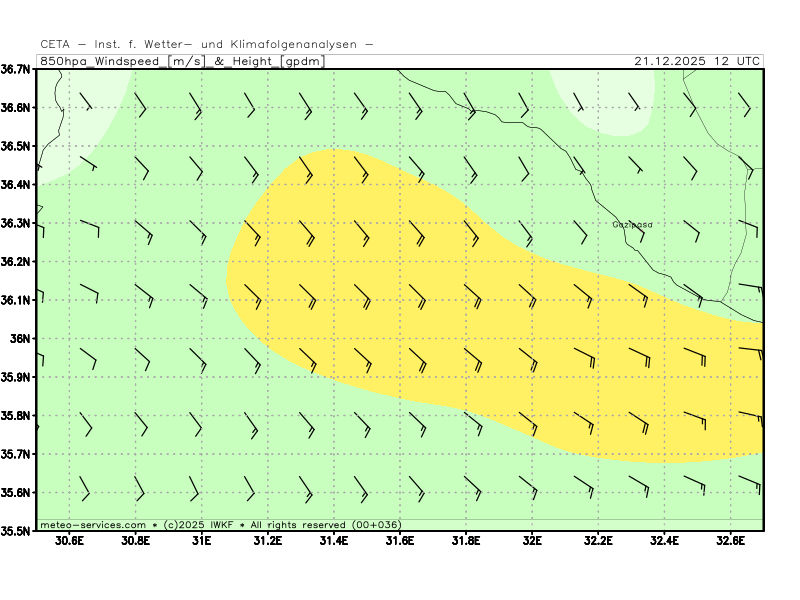Image resolution: width=800 pixels, height=600 pixels.
Task: Click the pale green patch near top-right
Action: tap(608, 97)
